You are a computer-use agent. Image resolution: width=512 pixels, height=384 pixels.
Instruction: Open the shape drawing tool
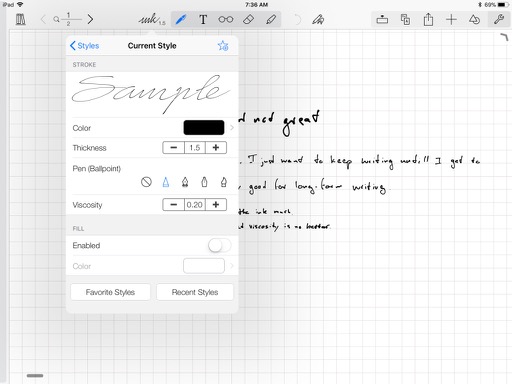(x=318, y=20)
